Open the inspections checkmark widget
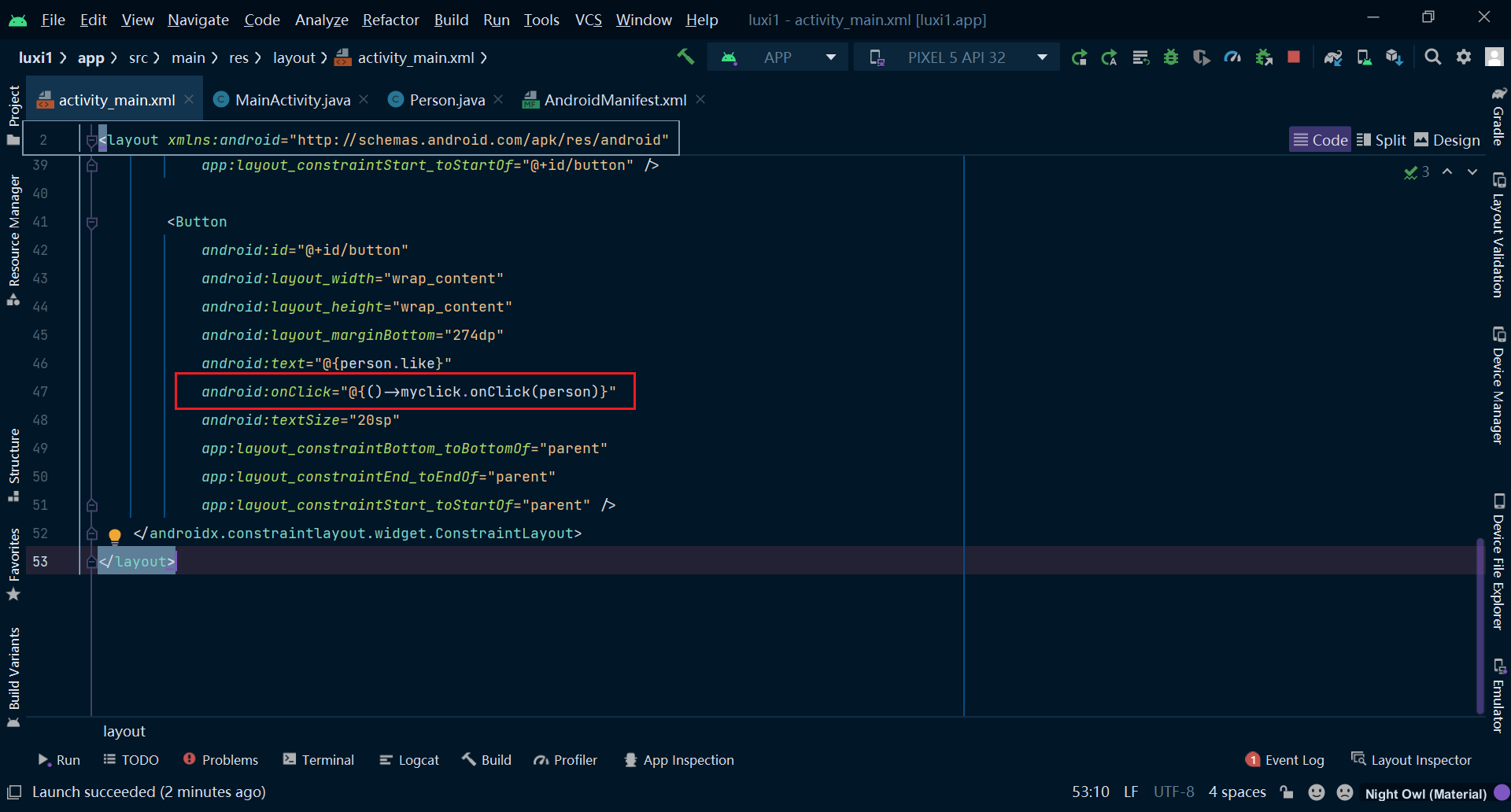Image resolution: width=1511 pixels, height=812 pixels. (1417, 172)
